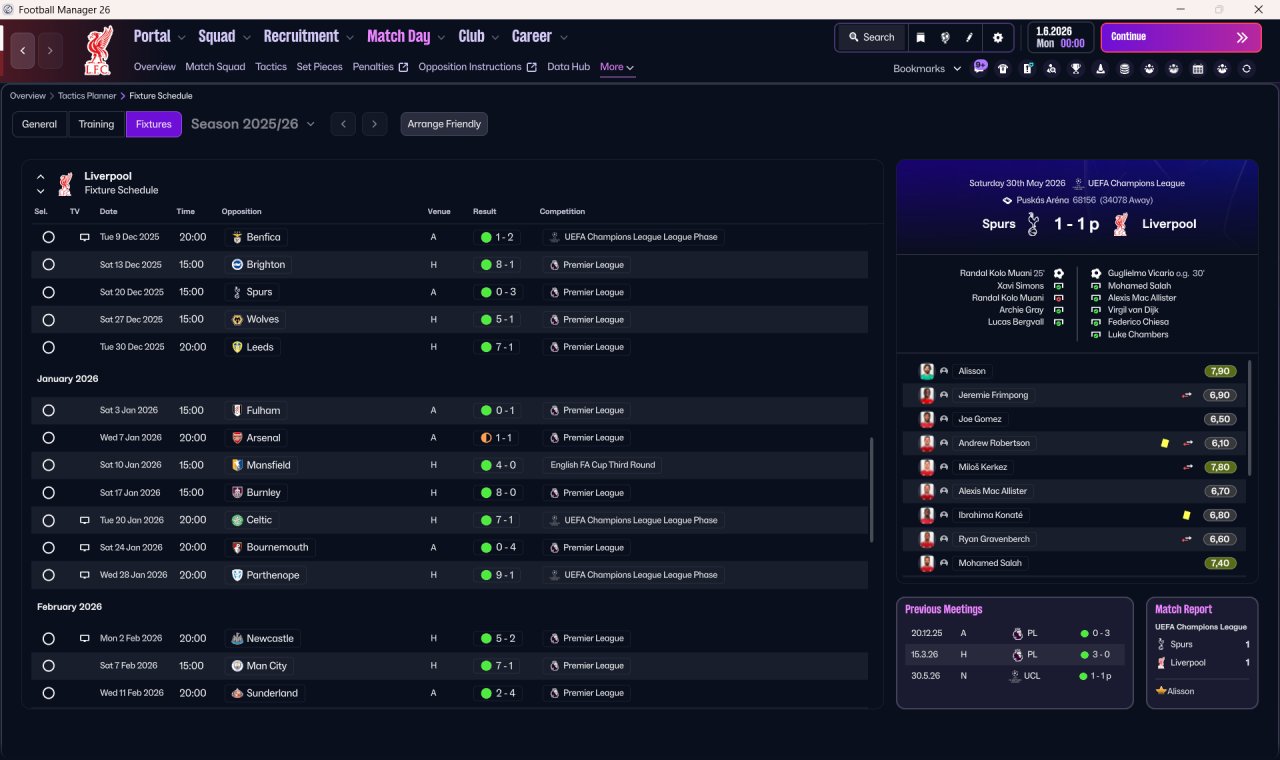Image resolution: width=1280 pixels, height=760 pixels.
Task: Open the messages icon showing 9+ badge
Action: 980,67
